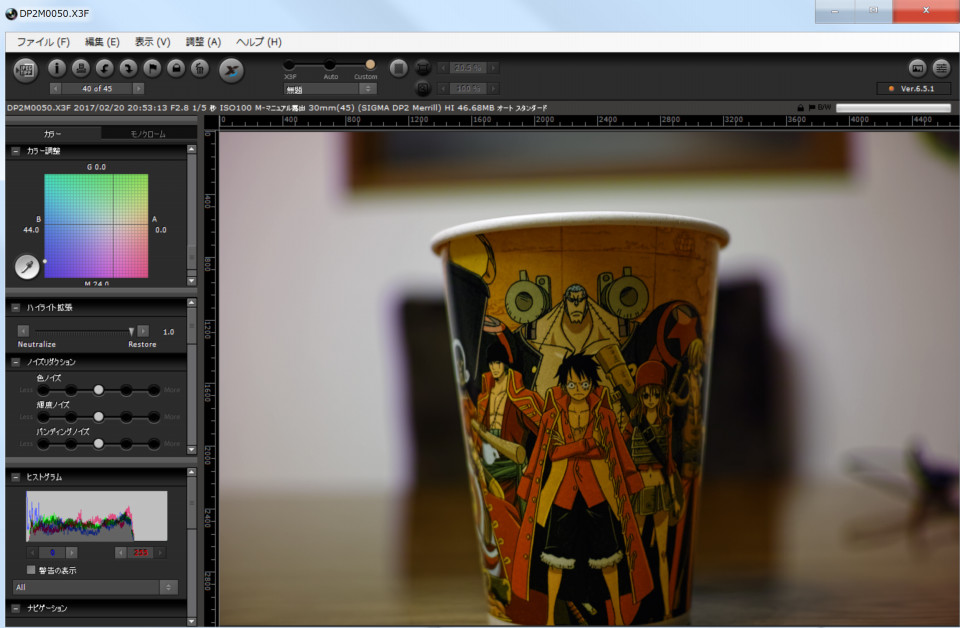Screen dimensions: 960x628
Task: Open the 編集 (E) menu
Action: 102,42
